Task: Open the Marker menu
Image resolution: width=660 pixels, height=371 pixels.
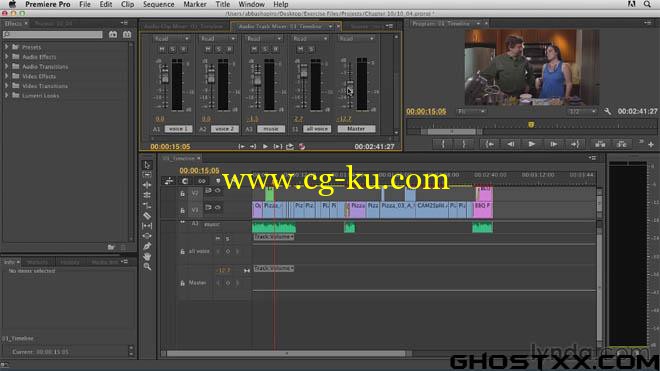Action: coord(195,4)
